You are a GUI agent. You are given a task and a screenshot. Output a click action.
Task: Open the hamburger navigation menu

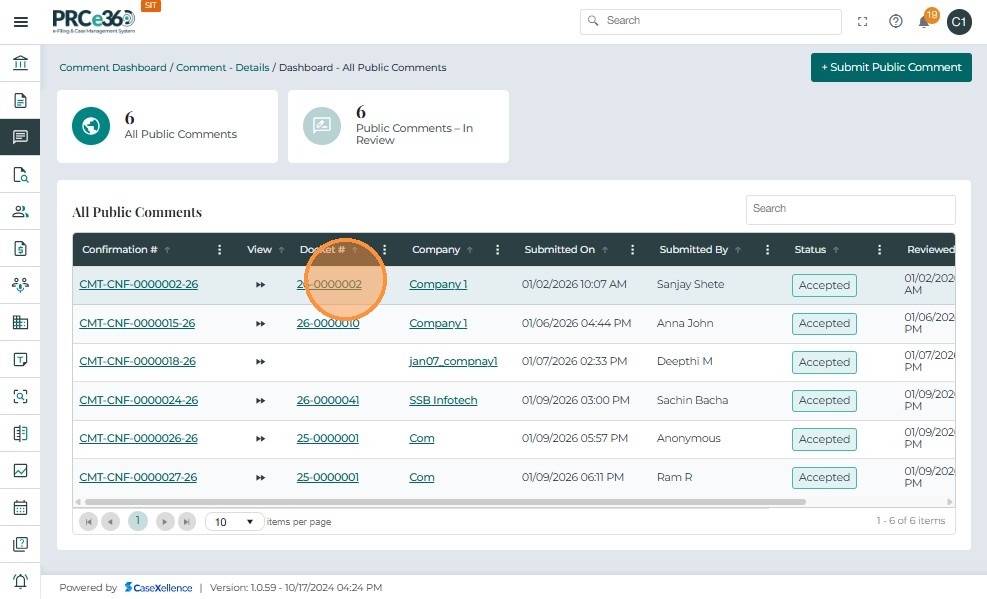(x=20, y=22)
